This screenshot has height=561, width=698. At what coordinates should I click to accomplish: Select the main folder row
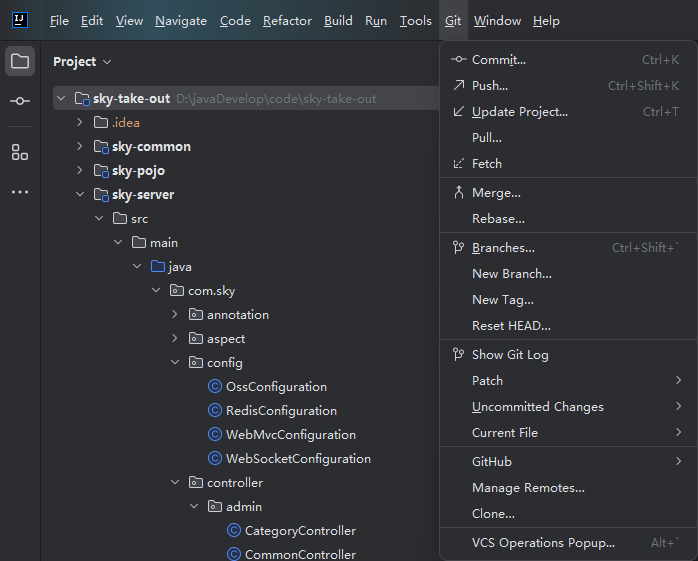pyautogui.click(x=246, y=242)
